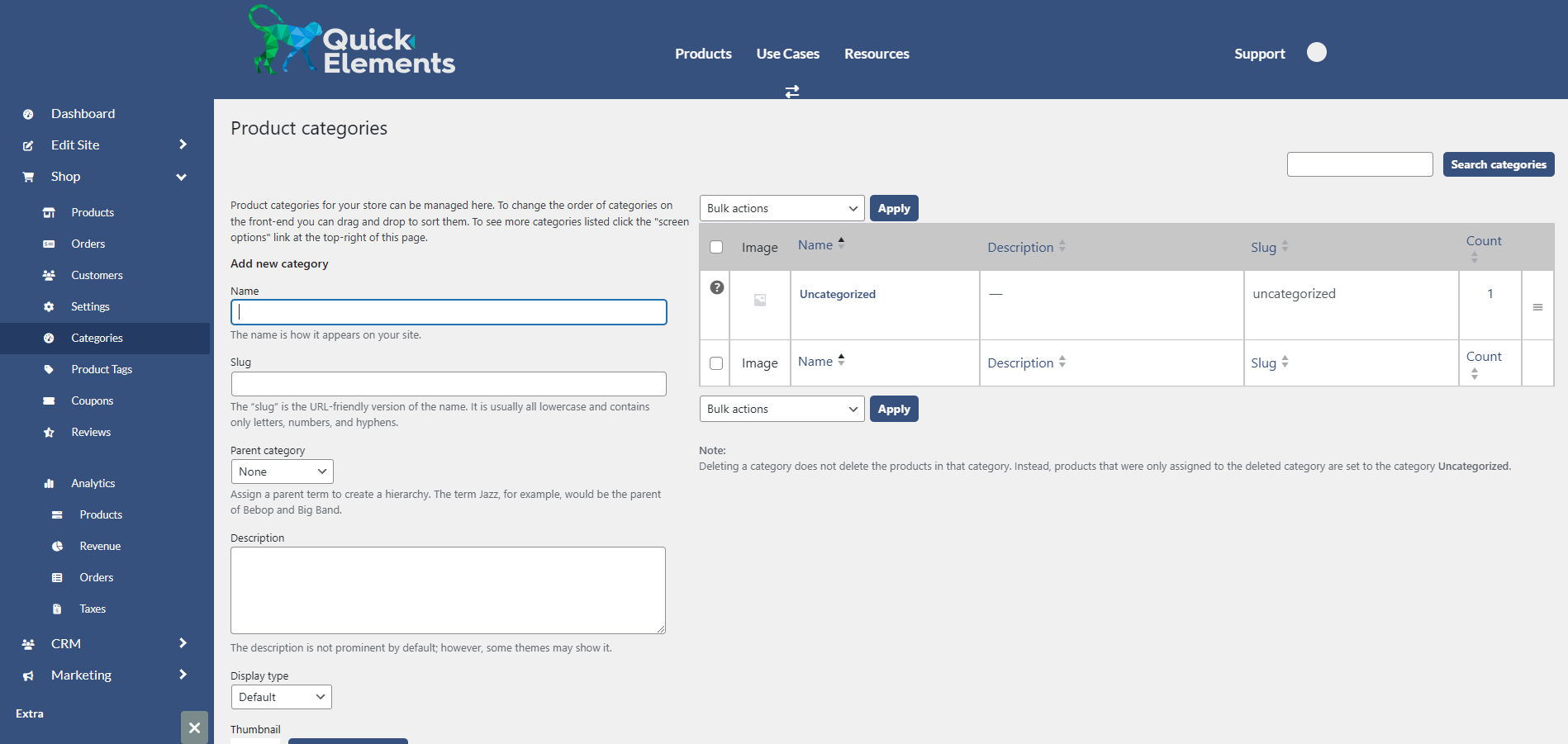Image resolution: width=1568 pixels, height=744 pixels.
Task: Click the Settings gear icon
Action: pos(50,306)
